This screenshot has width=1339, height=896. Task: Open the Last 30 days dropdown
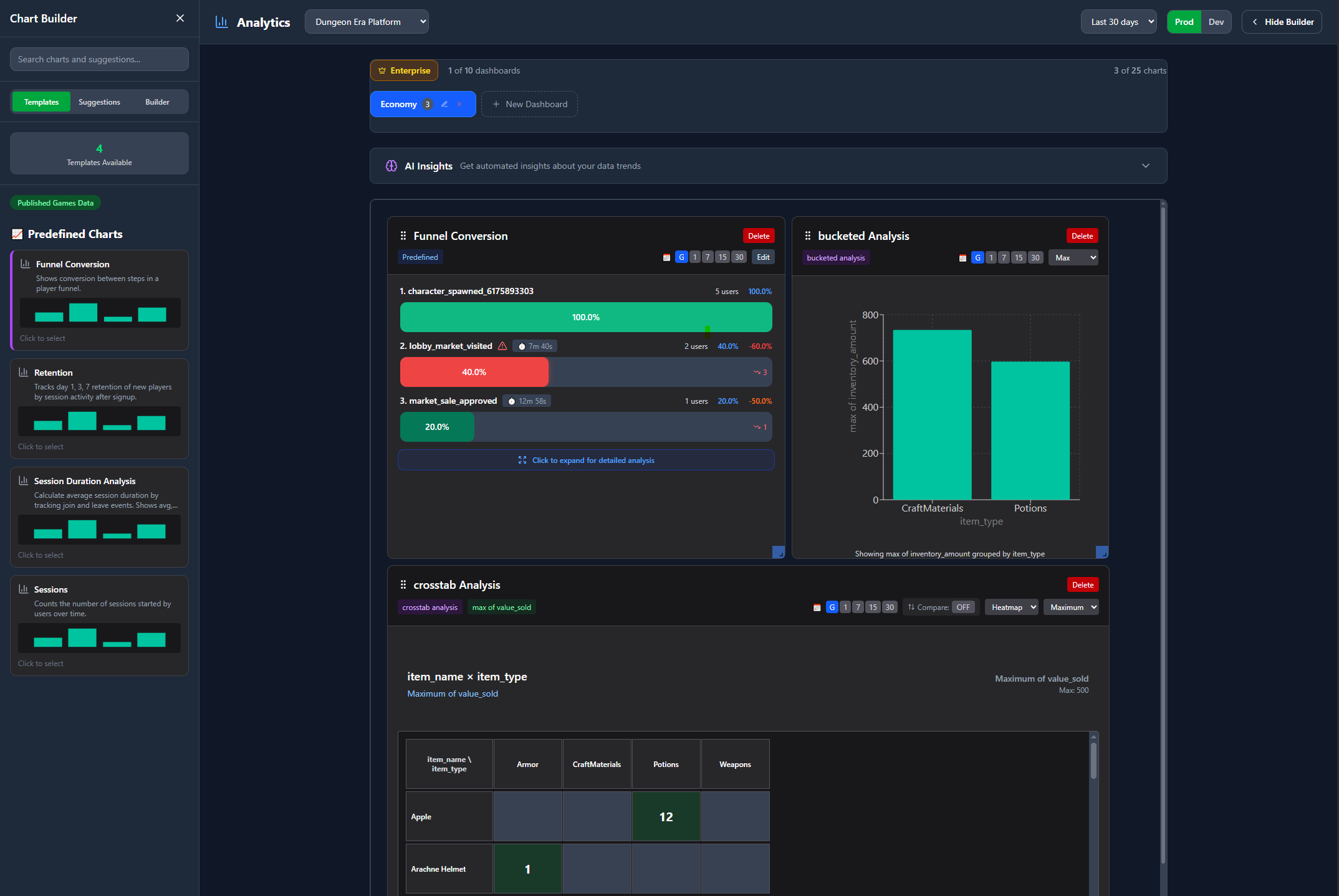[1118, 22]
